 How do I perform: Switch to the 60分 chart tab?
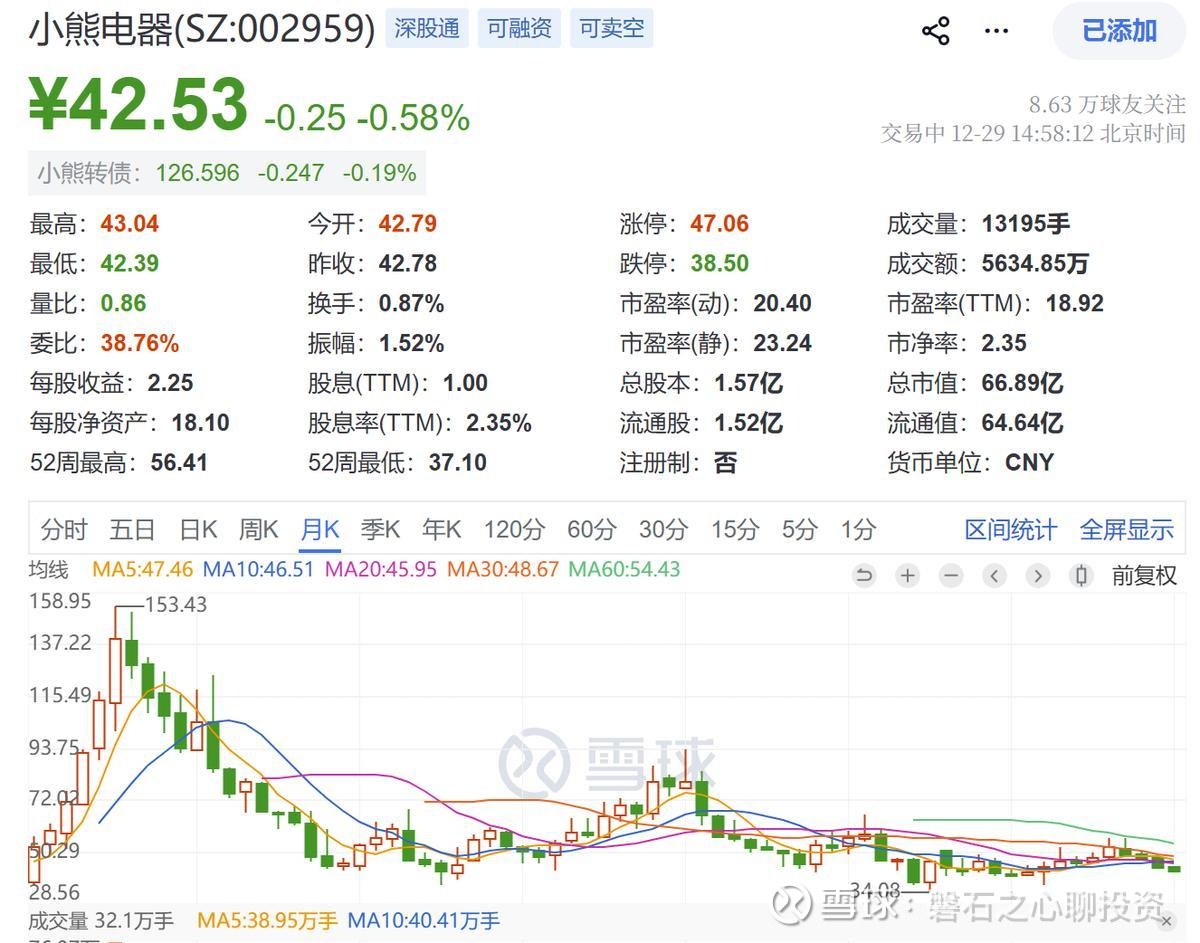[x=592, y=530]
